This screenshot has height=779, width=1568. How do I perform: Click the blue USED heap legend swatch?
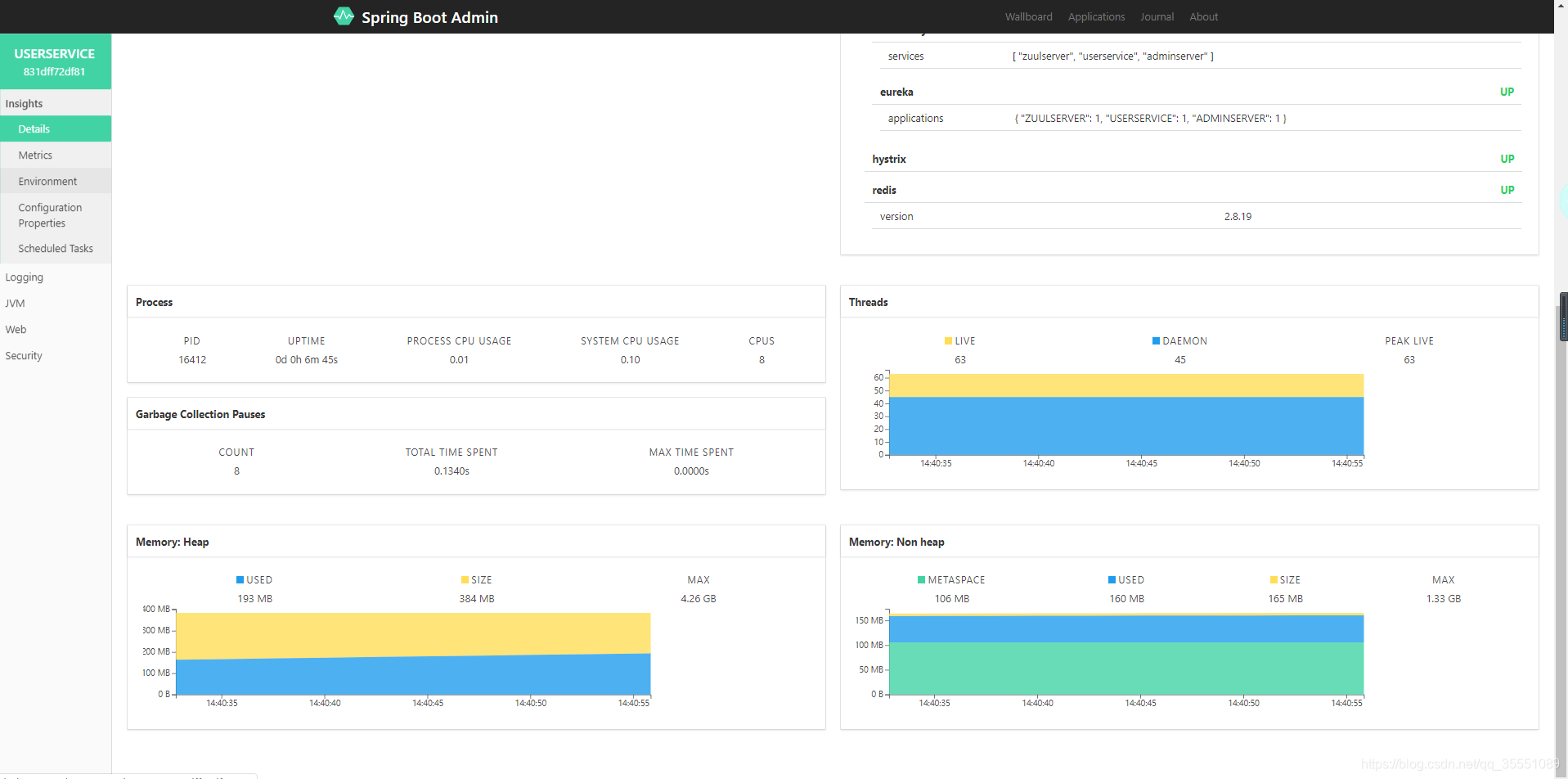[x=240, y=580]
